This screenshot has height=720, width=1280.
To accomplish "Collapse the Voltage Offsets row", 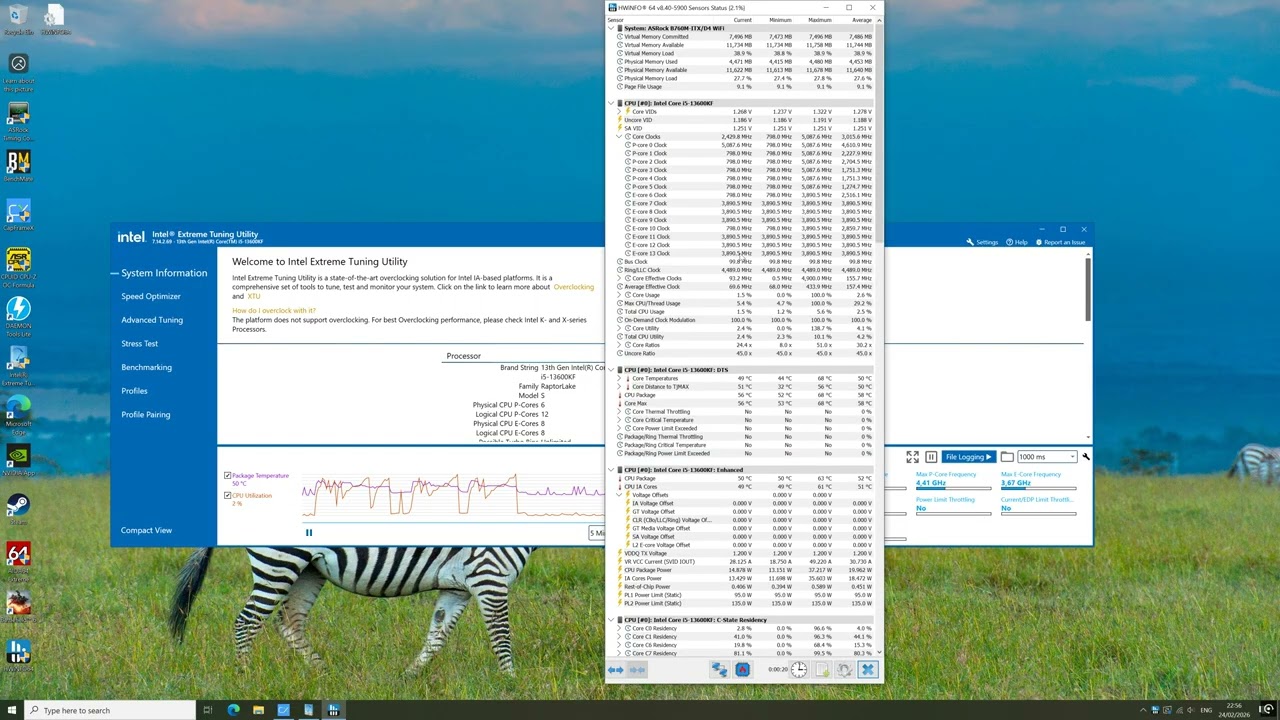I will [620, 495].
